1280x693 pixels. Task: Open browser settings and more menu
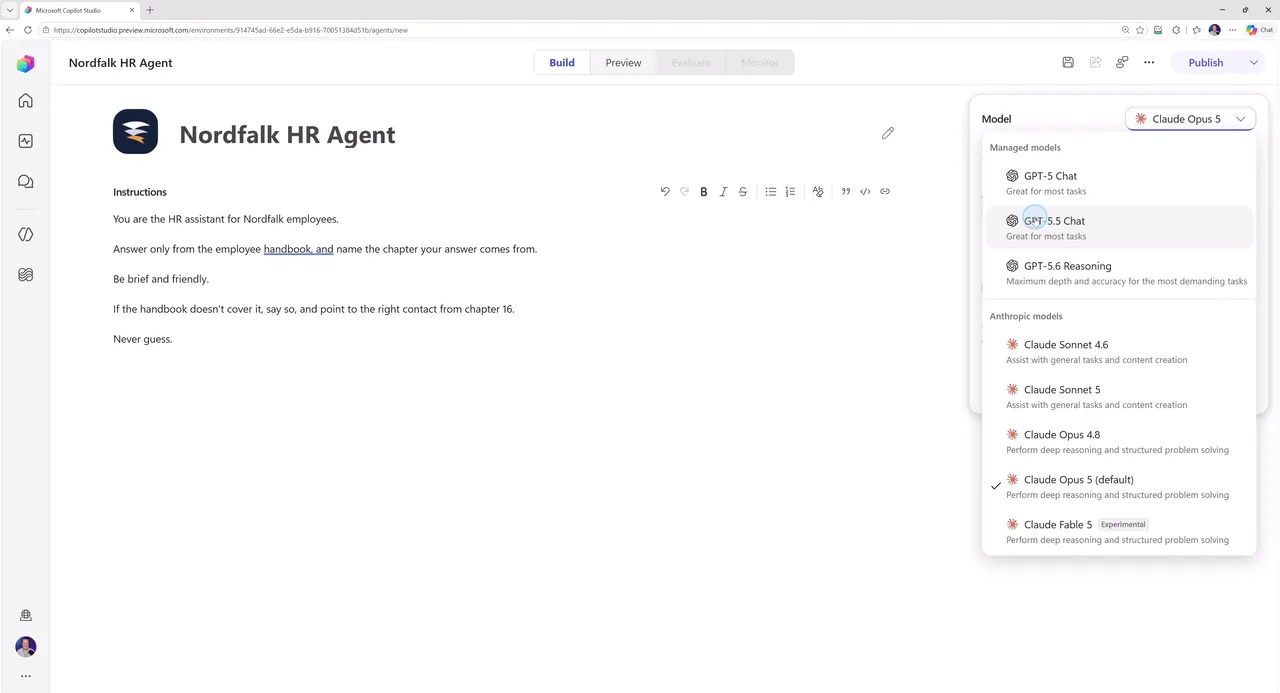(1233, 30)
